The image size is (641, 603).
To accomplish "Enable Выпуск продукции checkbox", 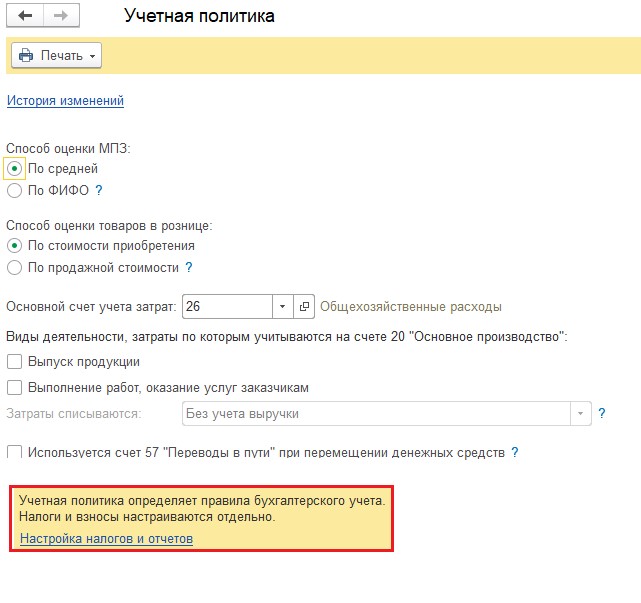I will pyautogui.click(x=14, y=362).
